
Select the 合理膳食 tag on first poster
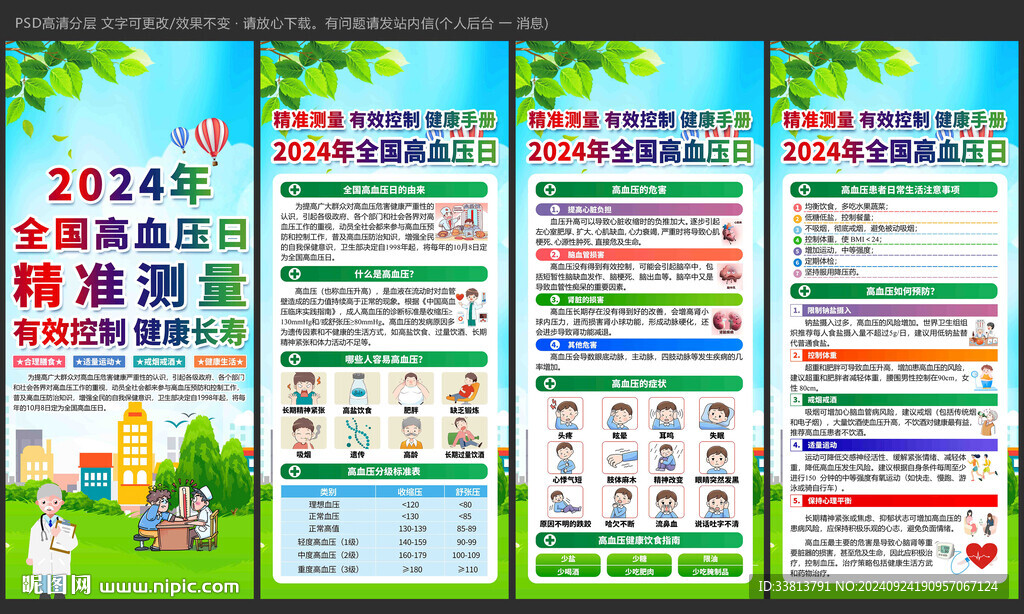39,361
